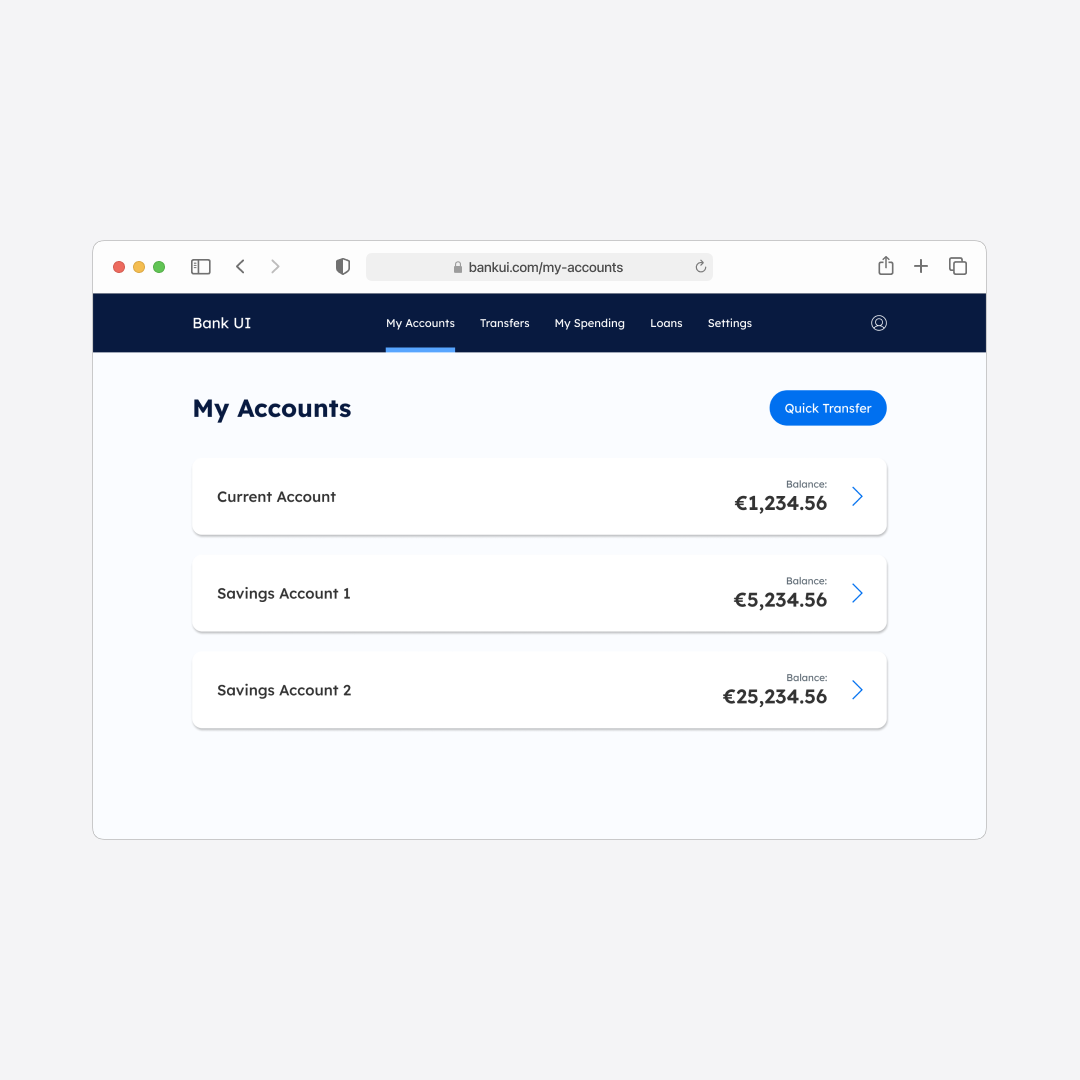Click the privacy shield icon

[x=342, y=266]
